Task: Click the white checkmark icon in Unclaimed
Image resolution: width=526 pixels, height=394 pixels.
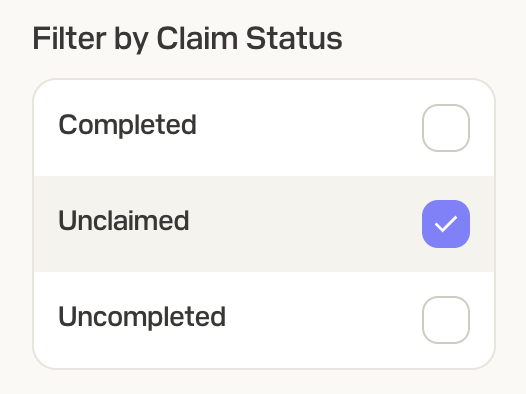Action: point(446,224)
